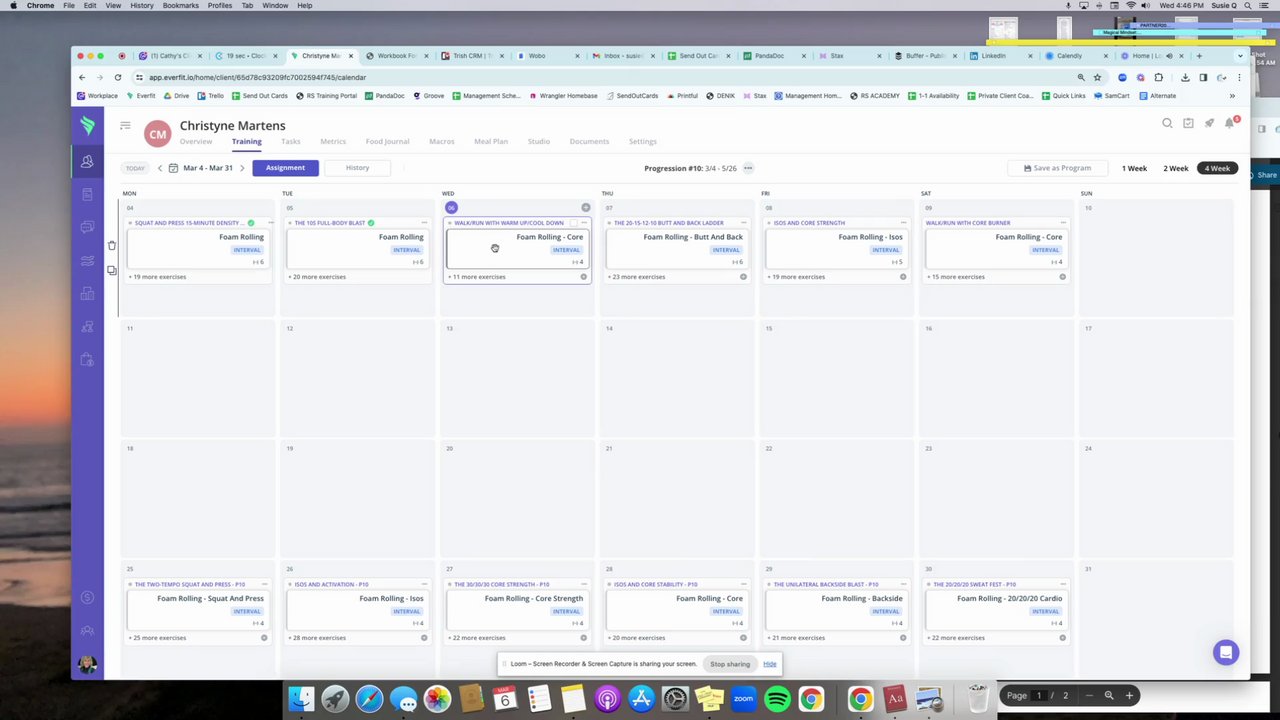Open Zoom from the Dock
1280x720 pixels.
pyautogui.click(x=743, y=698)
